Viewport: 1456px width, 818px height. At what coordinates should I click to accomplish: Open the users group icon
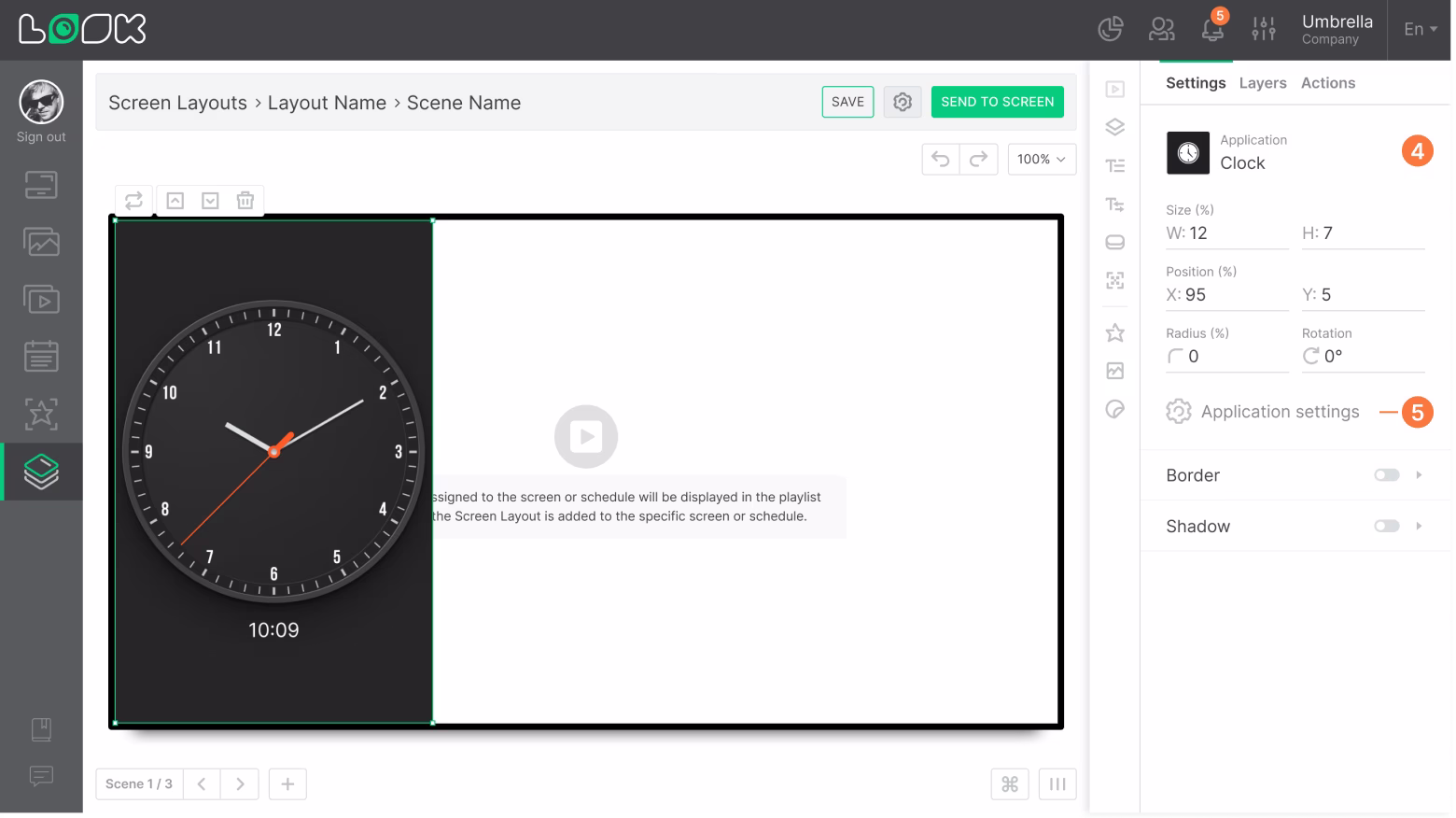(1161, 29)
